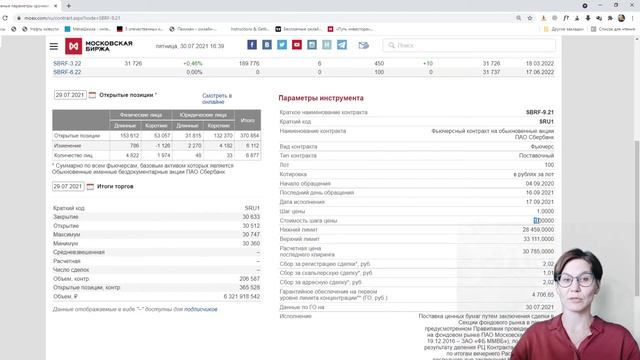Reload the page with the refresh button
The height and width of the screenshot is (360, 640).
[x=5, y=18]
